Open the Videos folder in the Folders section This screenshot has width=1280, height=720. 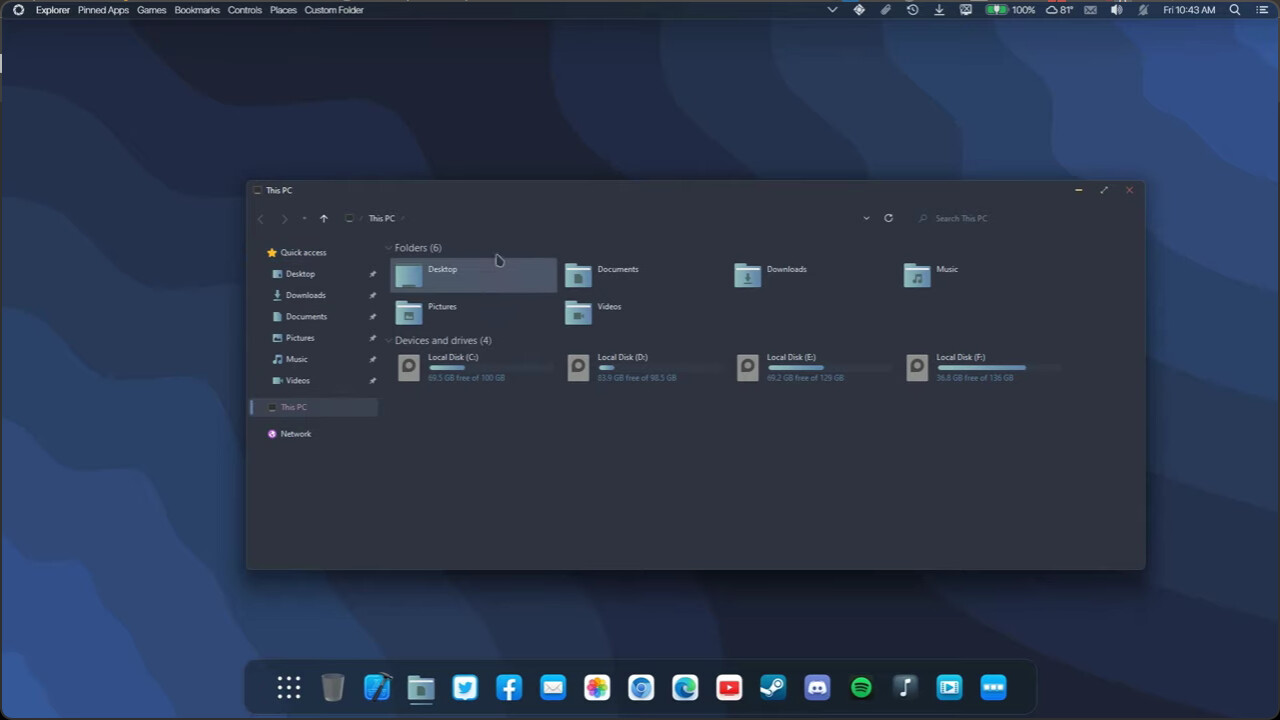(642, 312)
